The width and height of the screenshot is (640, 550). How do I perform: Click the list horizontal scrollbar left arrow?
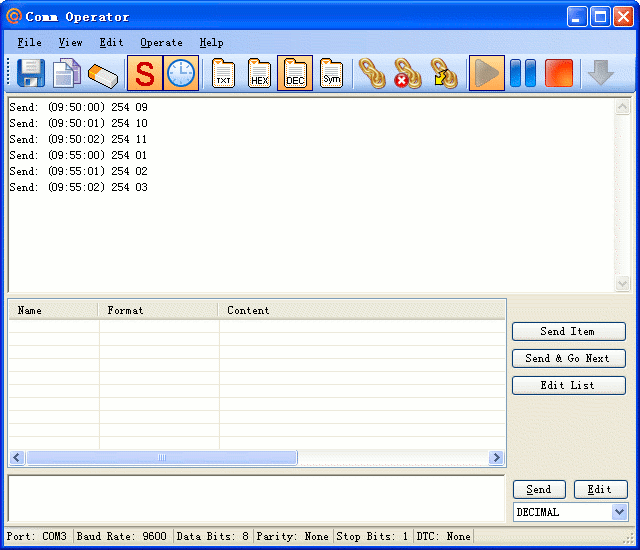17,457
